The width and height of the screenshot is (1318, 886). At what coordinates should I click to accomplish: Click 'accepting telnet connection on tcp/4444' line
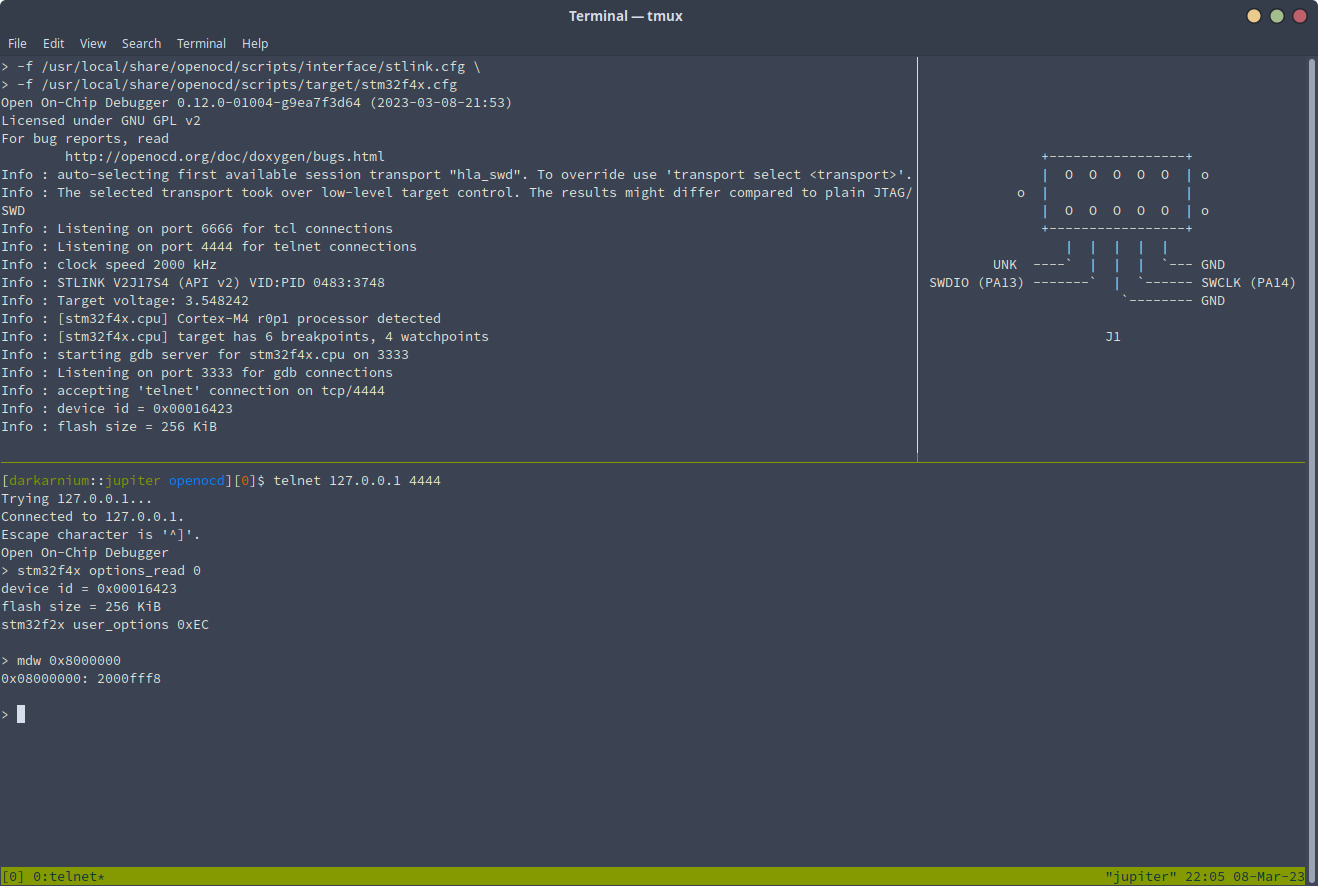pyautogui.click(x=193, y=391)
